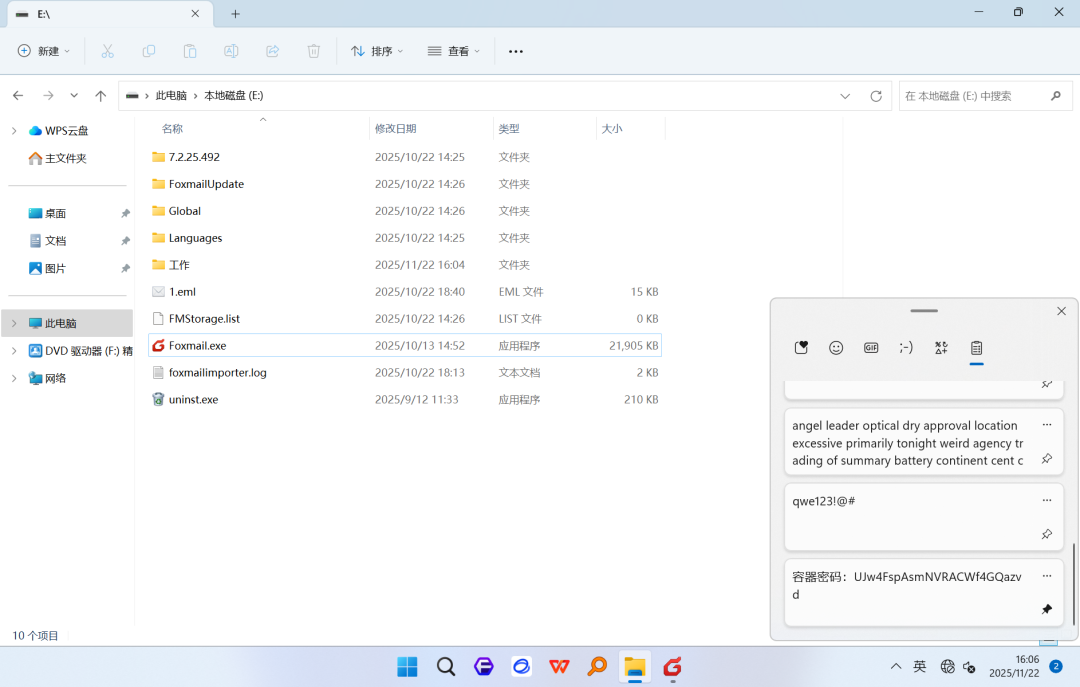
Task: Open the kaomoji tab
Action: click(x=906, y=348)
